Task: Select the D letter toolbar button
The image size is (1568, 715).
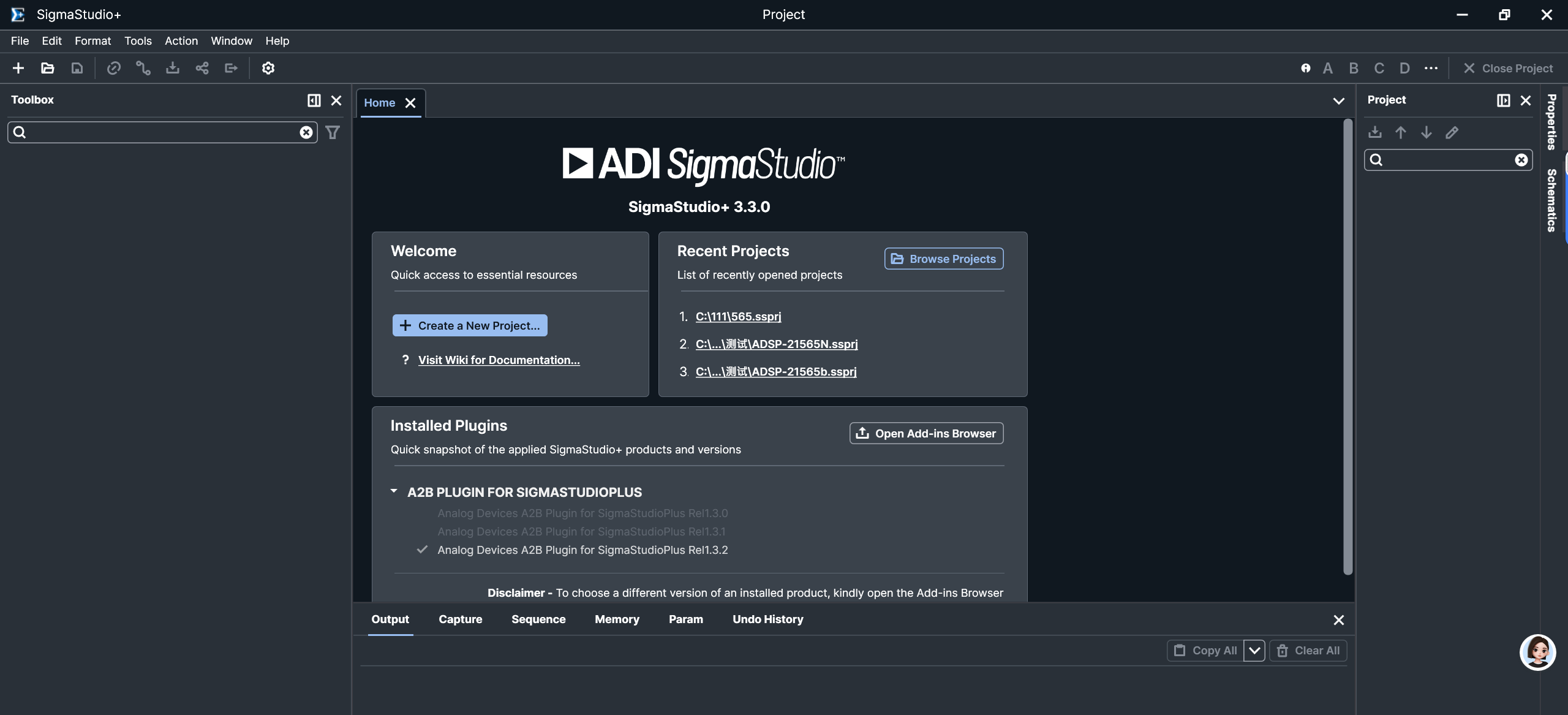Action: coord(1405,68)
